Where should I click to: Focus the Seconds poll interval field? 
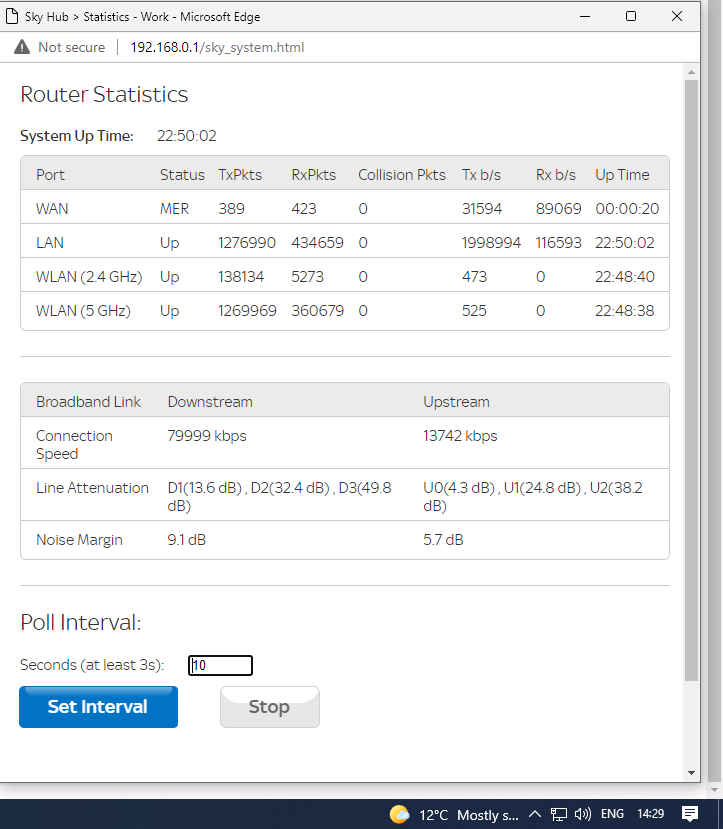click(220, 665)
